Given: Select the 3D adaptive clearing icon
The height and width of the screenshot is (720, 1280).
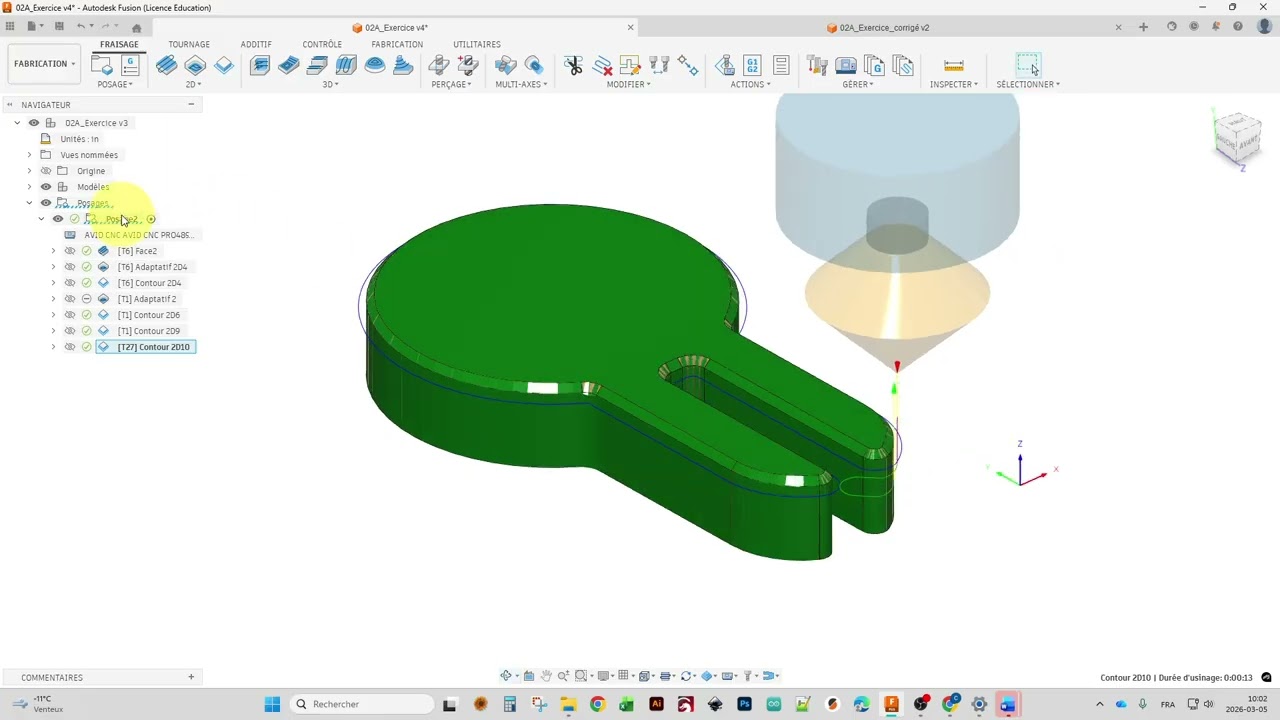Looking at the screenshot, I should click(259, 65).
